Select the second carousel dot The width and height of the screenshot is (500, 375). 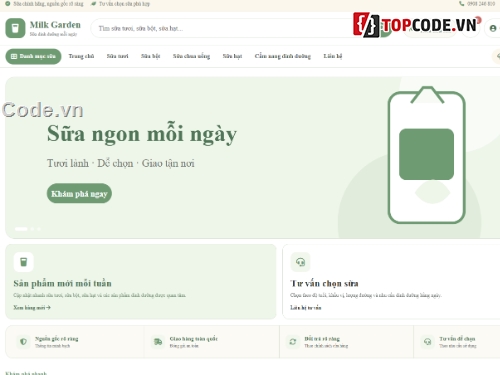pos(32,229)
